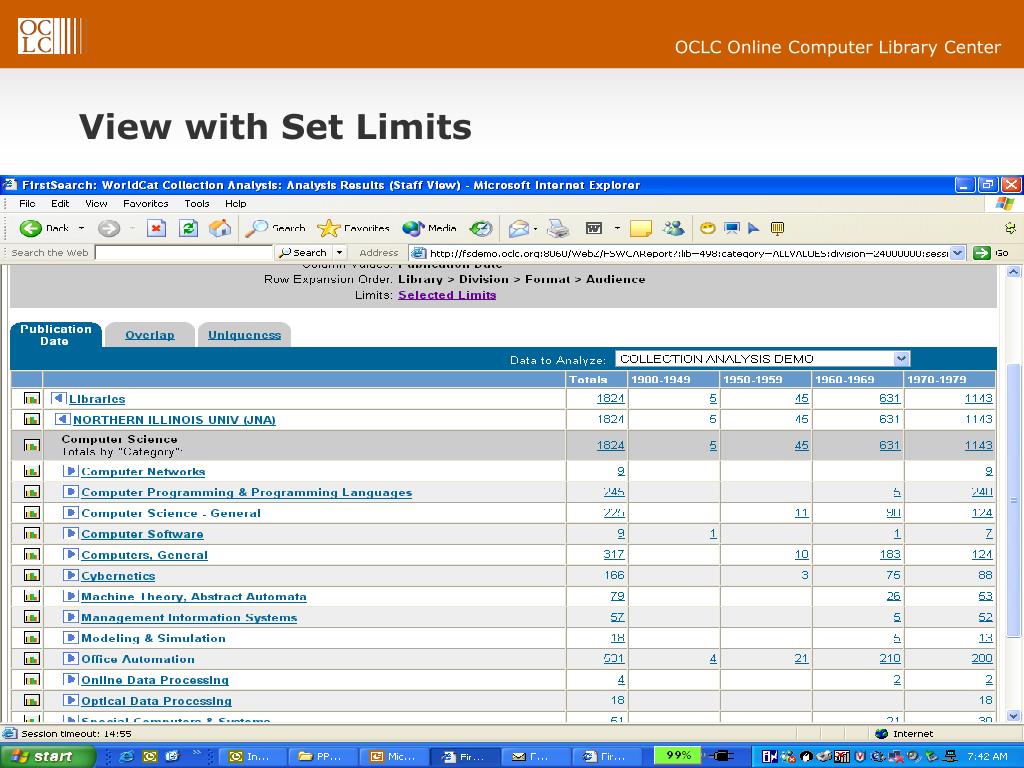Switch to the Uniqueness tab
The image size is (1024, 768).
244,335
